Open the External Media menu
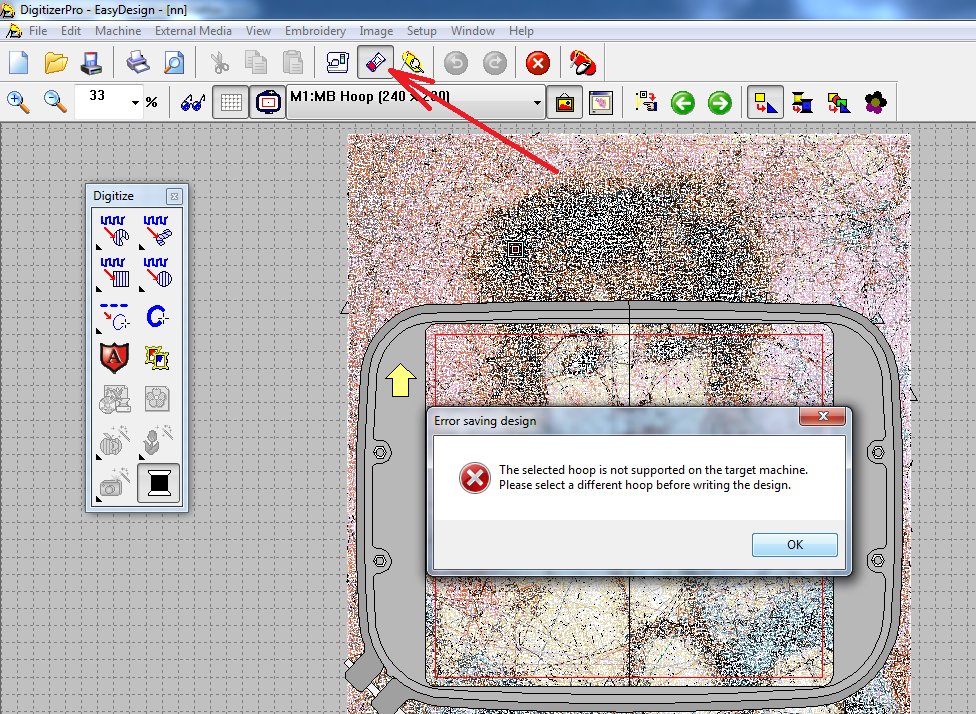The height and width of the screenshot is (714, 976). pos(193,31)
